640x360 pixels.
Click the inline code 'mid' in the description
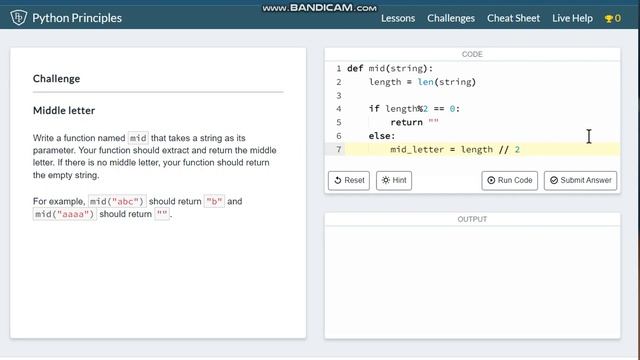[x=138, y=138]
